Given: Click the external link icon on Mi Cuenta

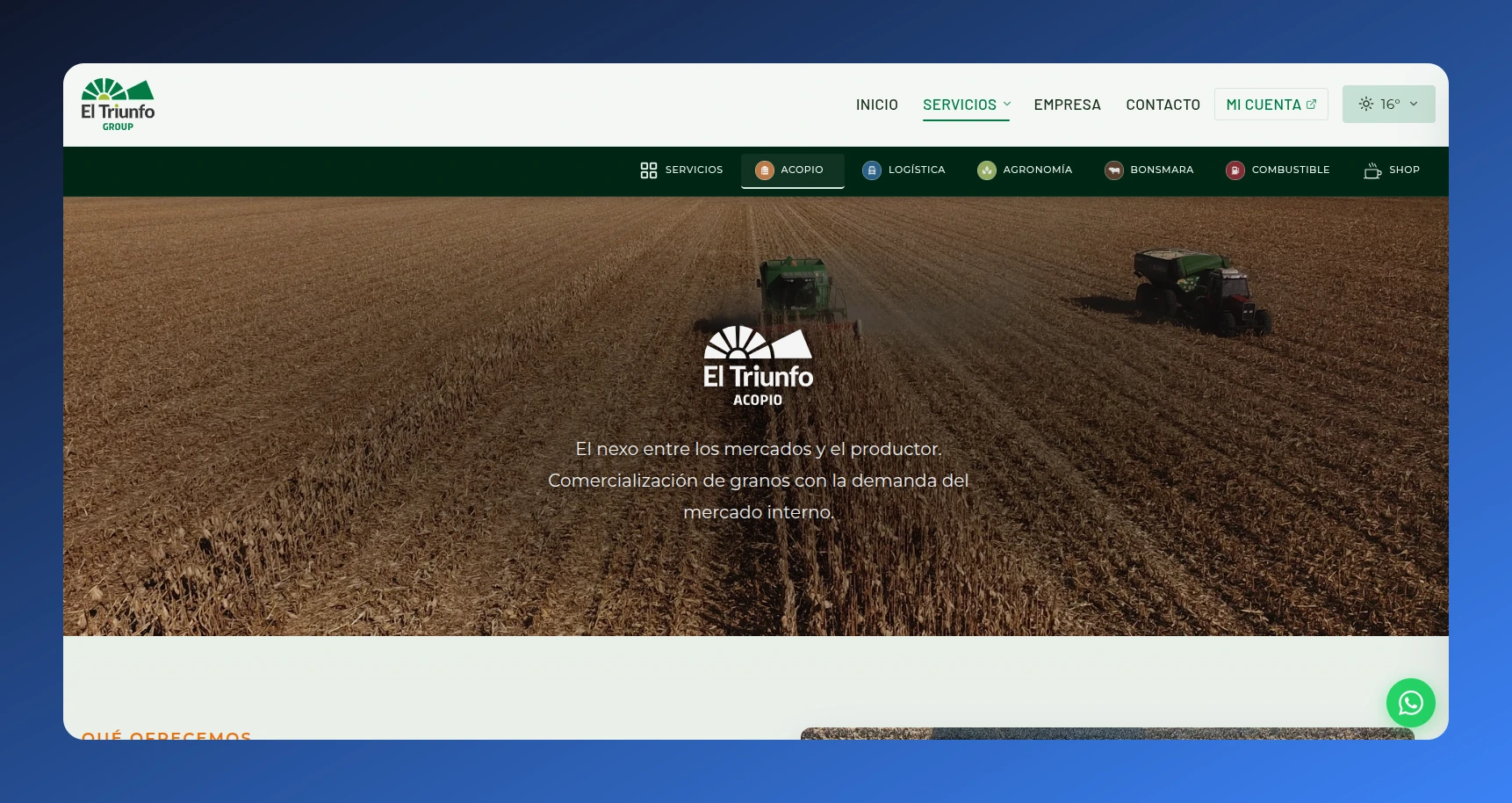Looking at the screenshot, I should tap(1311, 104).
